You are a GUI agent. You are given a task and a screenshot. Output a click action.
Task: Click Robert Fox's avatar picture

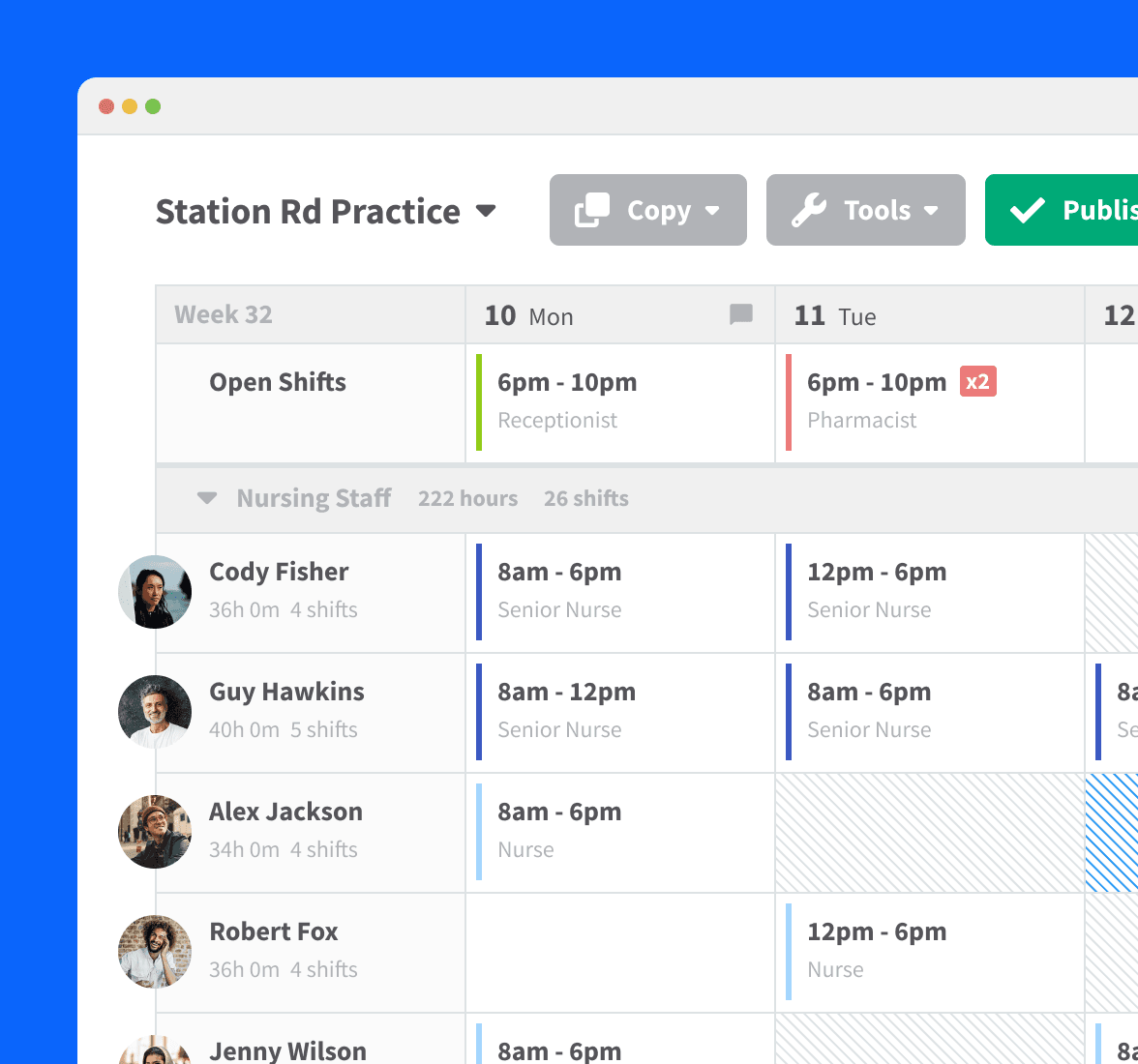point(155,952)
